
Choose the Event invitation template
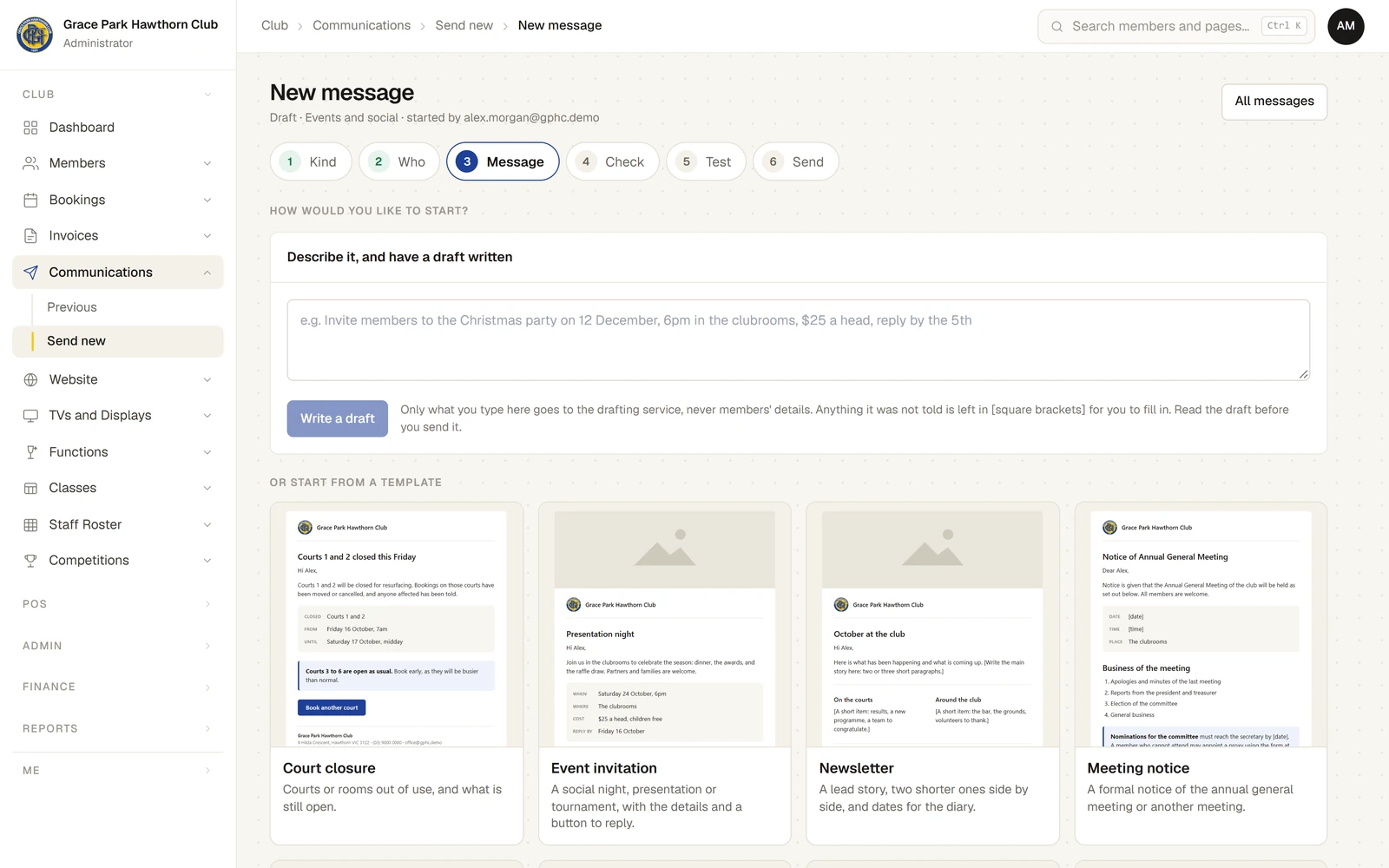pyautogui.click(x=665, y=674)
